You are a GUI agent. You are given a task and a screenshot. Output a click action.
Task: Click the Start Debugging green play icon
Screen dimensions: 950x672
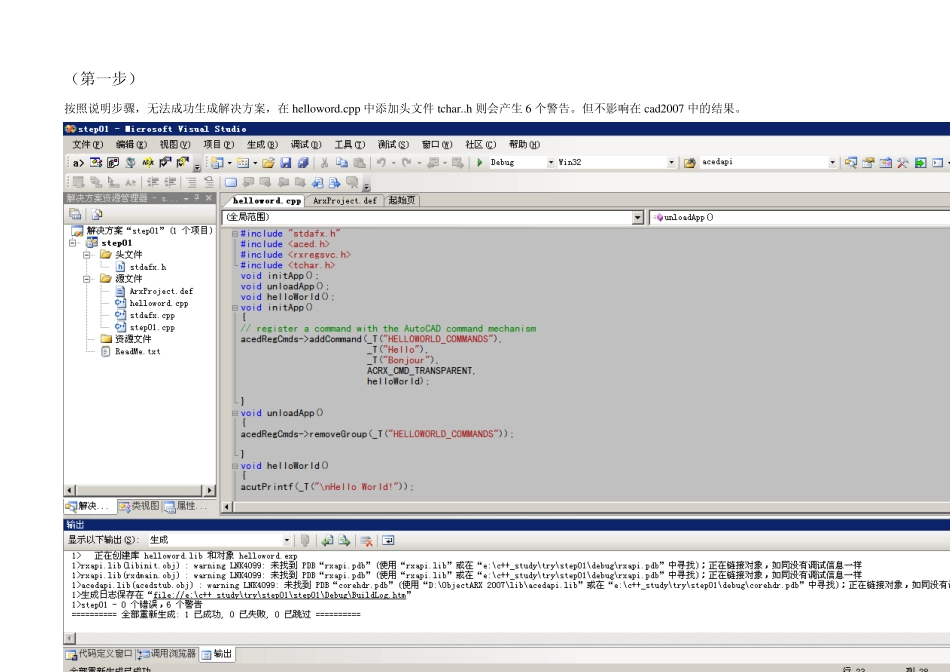click(x=480, y=162)
